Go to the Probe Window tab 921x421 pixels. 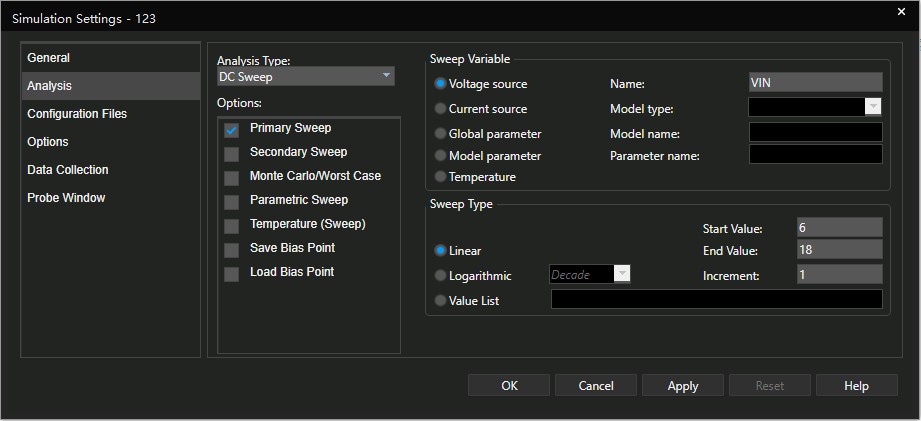point(110,198)
